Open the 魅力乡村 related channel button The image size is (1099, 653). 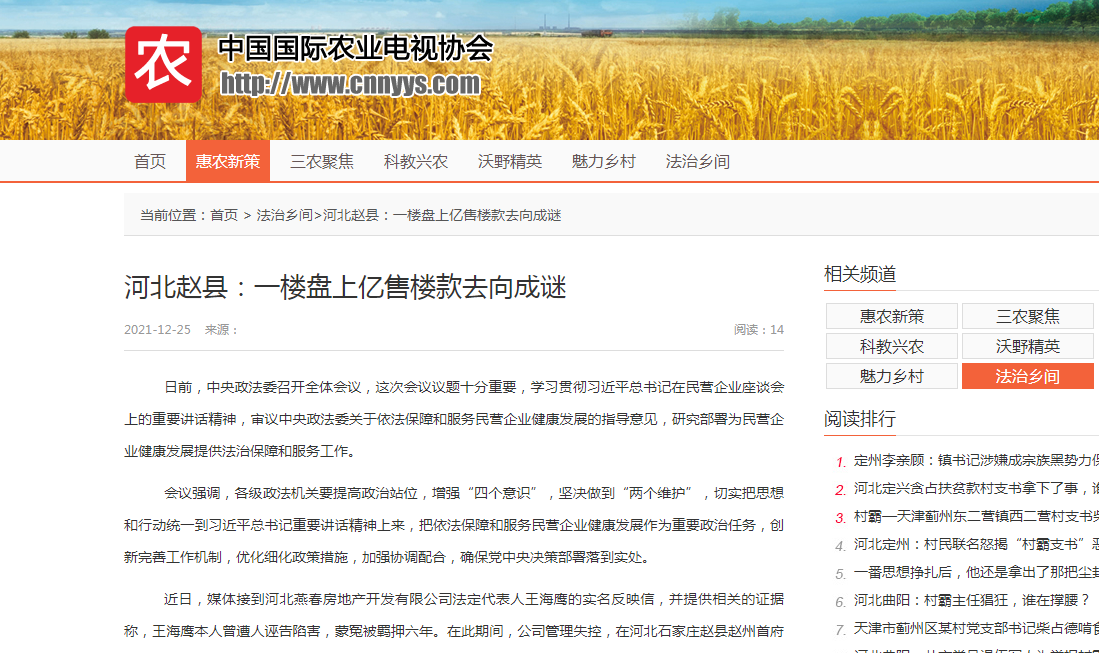[892, 376]
